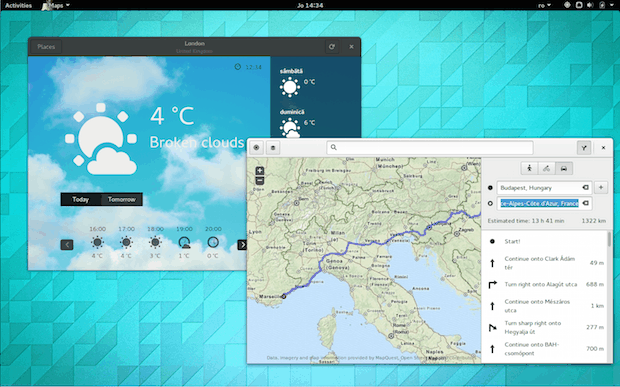Expand the system menu arrow in top bar
620x387 pixels.
click(x=612, y=5)
